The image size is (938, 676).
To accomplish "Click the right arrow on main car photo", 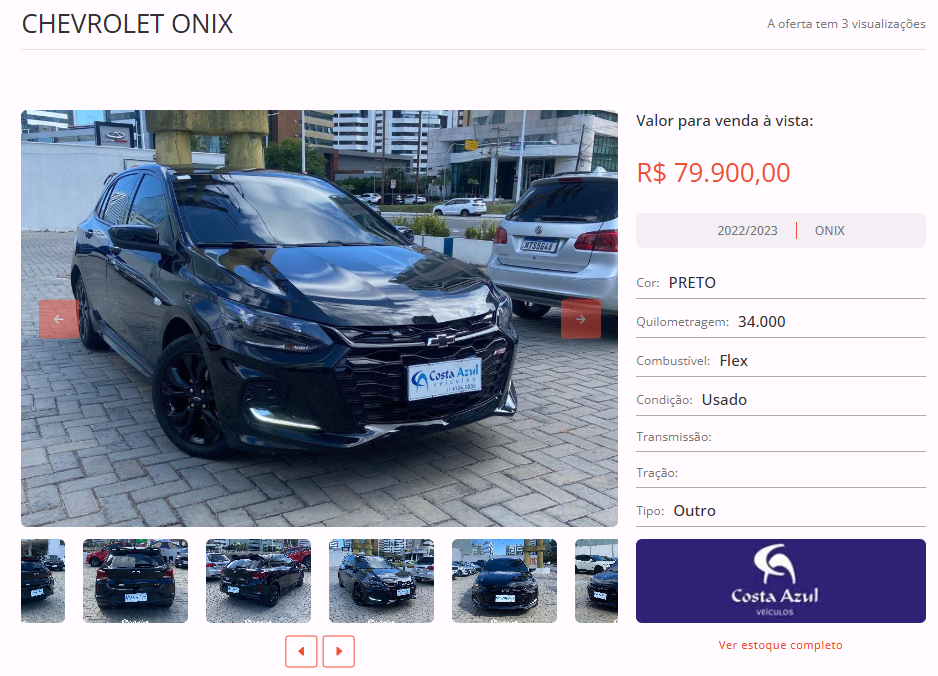I will click(x=581, y=319).
